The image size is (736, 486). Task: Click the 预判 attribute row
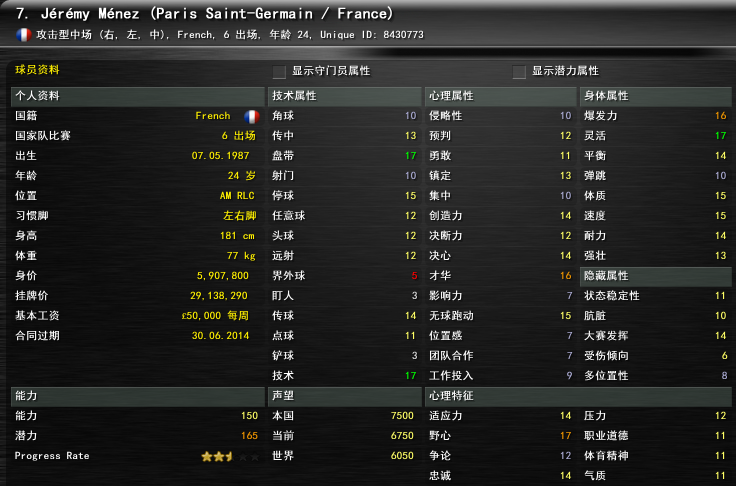[500, 136]
